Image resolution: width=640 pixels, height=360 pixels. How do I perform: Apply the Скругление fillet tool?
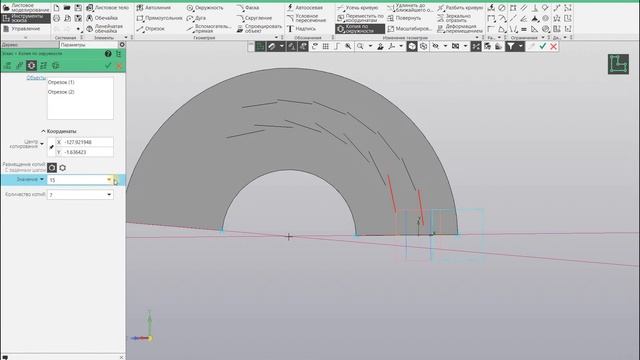click(254, 18)
